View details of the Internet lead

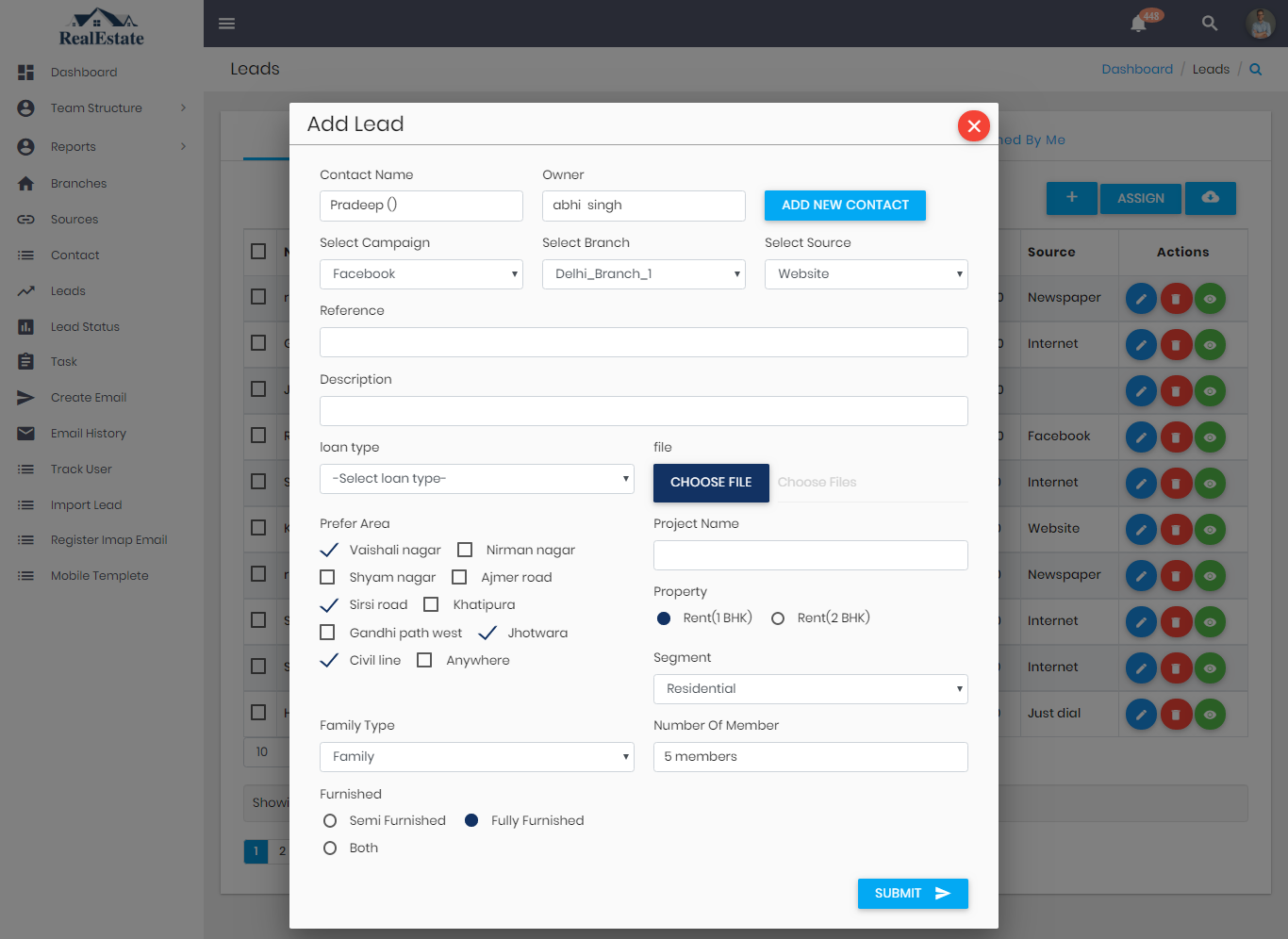[x=1210, y=344]
